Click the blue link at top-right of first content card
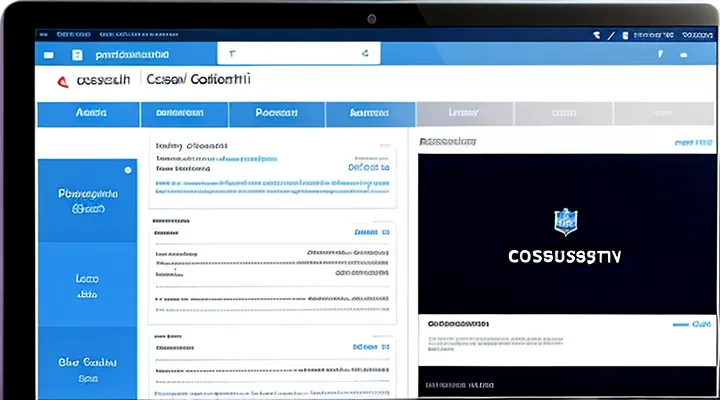720x400 pixels. click(368, 169)
